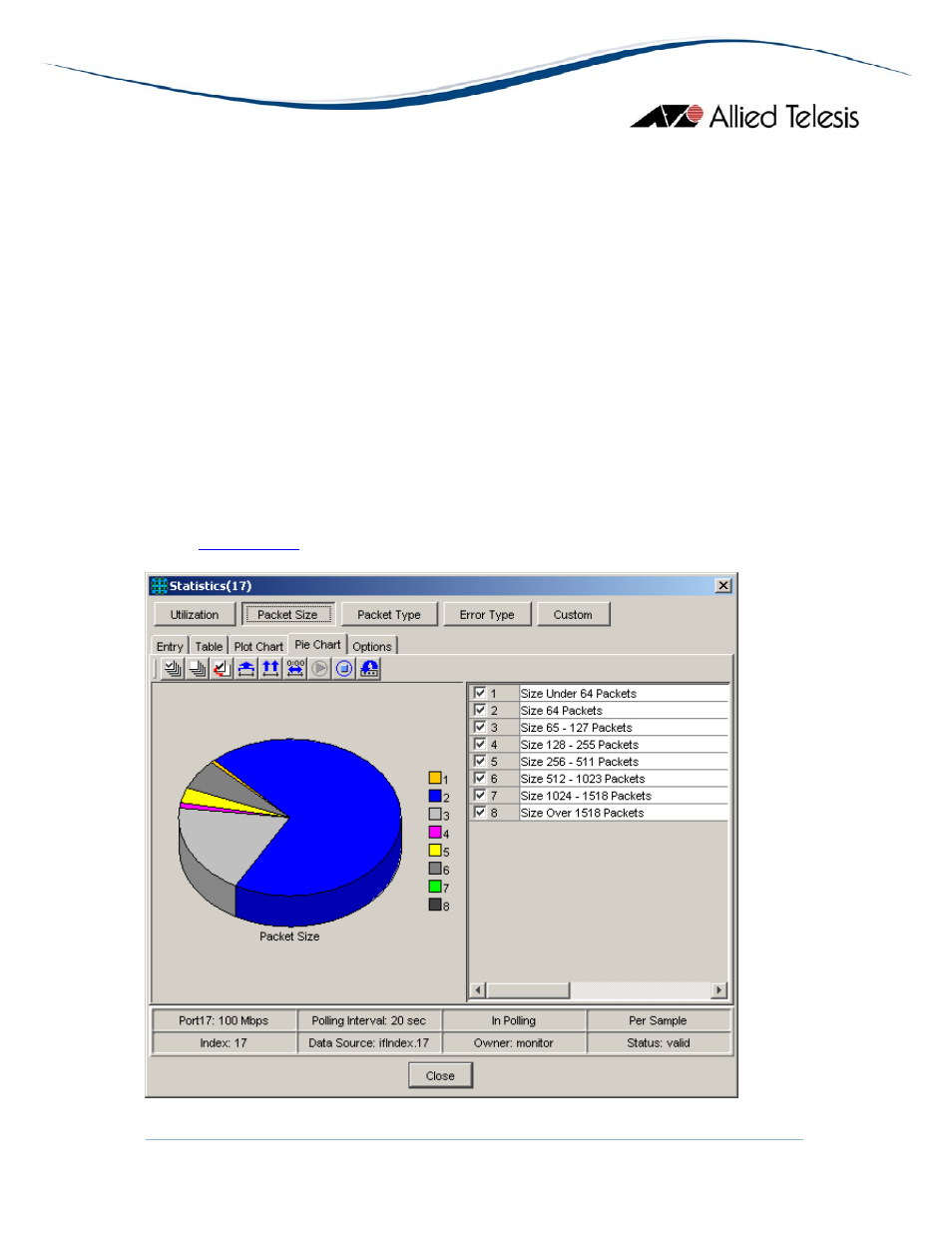Viewport: 952px width, 1233px height.
Task: Click the Custom button
Action: coord(573,615)
